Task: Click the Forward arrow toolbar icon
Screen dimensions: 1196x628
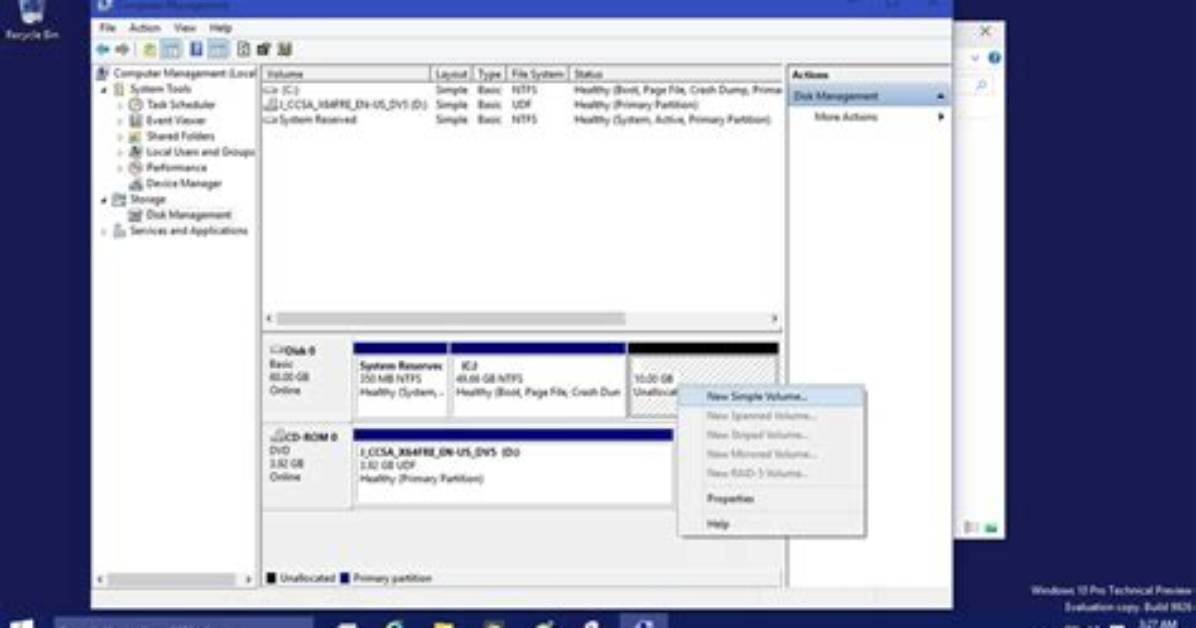Action: pyautogui.click(x=122, y=50)
